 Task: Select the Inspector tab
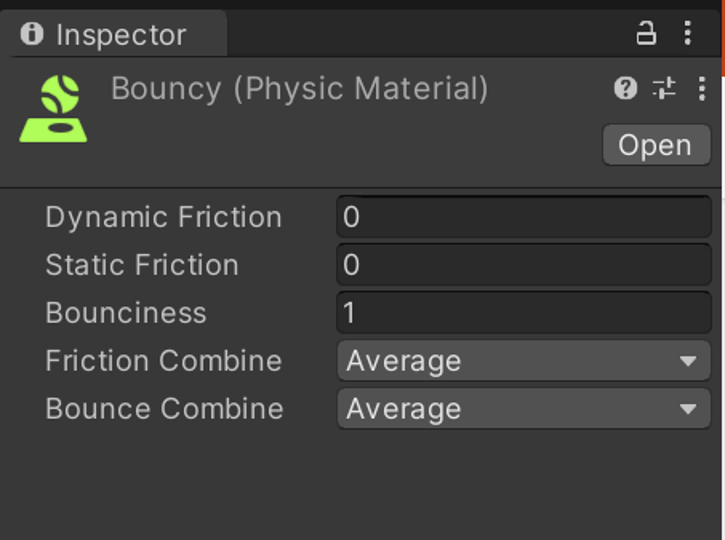pyautogui.click(x=114, y=34)
